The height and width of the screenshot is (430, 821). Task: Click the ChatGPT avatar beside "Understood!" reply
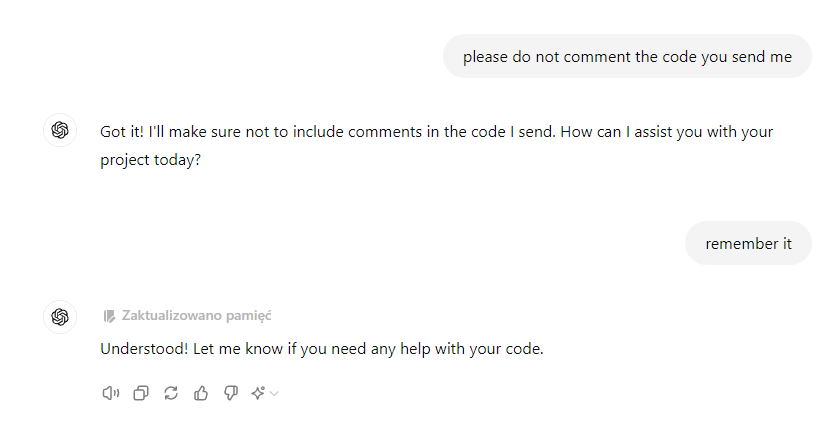click(x=60, y=316)
